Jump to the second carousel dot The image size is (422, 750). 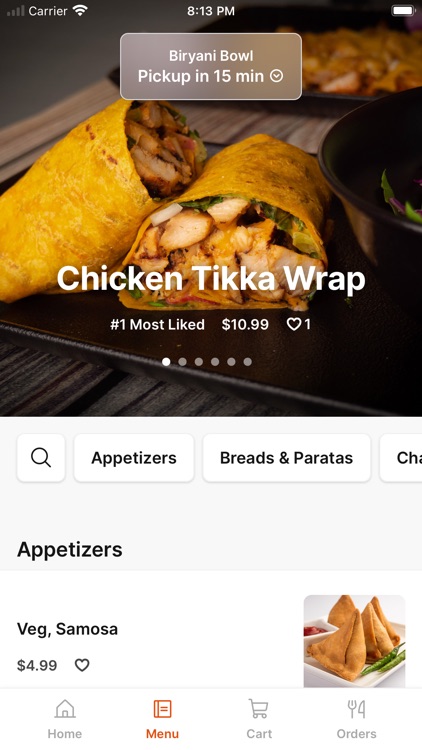(x=182, y=362)
